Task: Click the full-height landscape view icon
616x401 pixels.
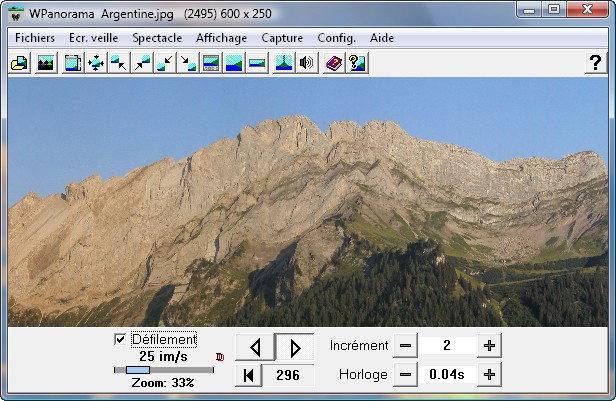Action: click(x=234, y=63)
